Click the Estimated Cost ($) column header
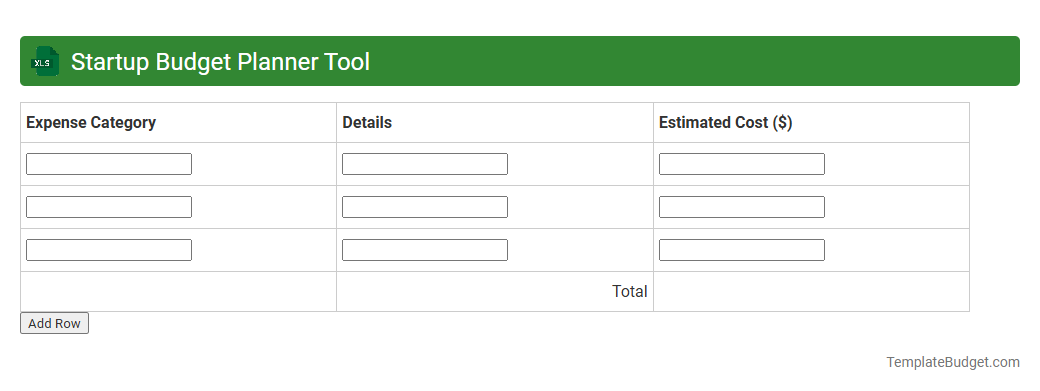 811,123
